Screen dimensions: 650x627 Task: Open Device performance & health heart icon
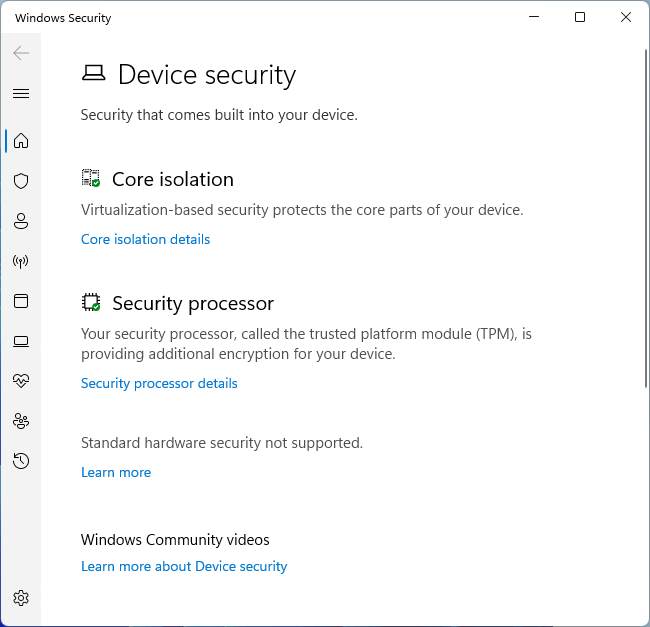(21, 381)
